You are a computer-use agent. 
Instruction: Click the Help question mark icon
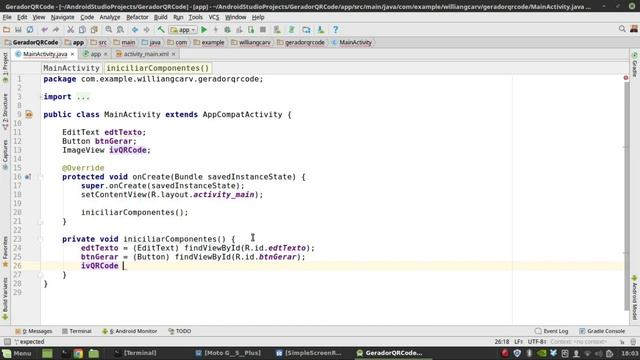[x=335, y=29]
